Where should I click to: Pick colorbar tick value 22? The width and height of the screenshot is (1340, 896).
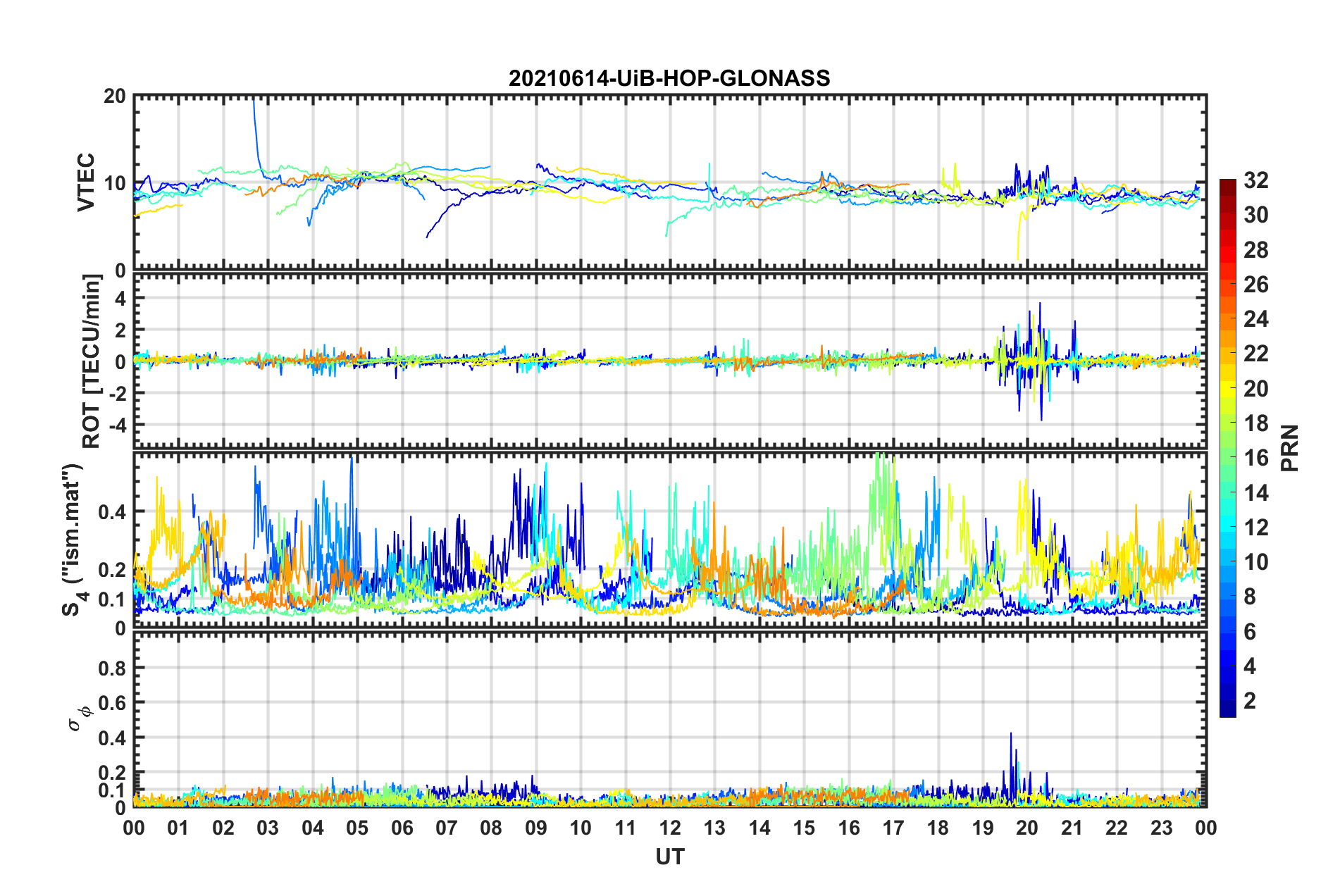(1255, 354)
